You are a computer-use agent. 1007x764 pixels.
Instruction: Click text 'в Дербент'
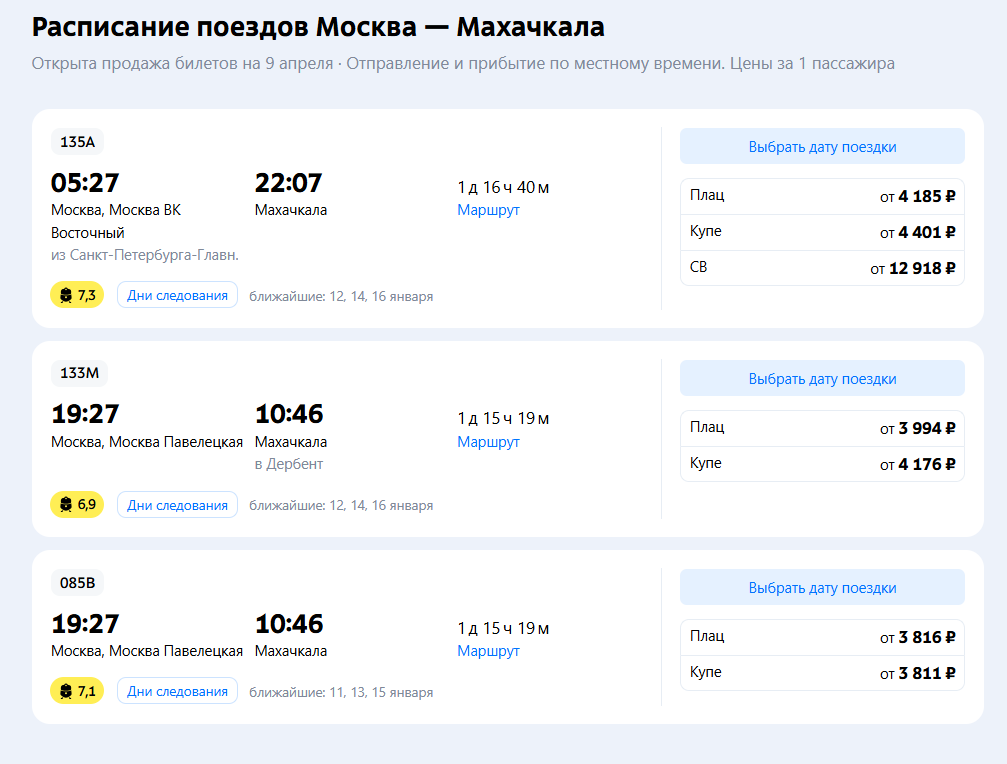pyautogui.click(x=288, y=464)
